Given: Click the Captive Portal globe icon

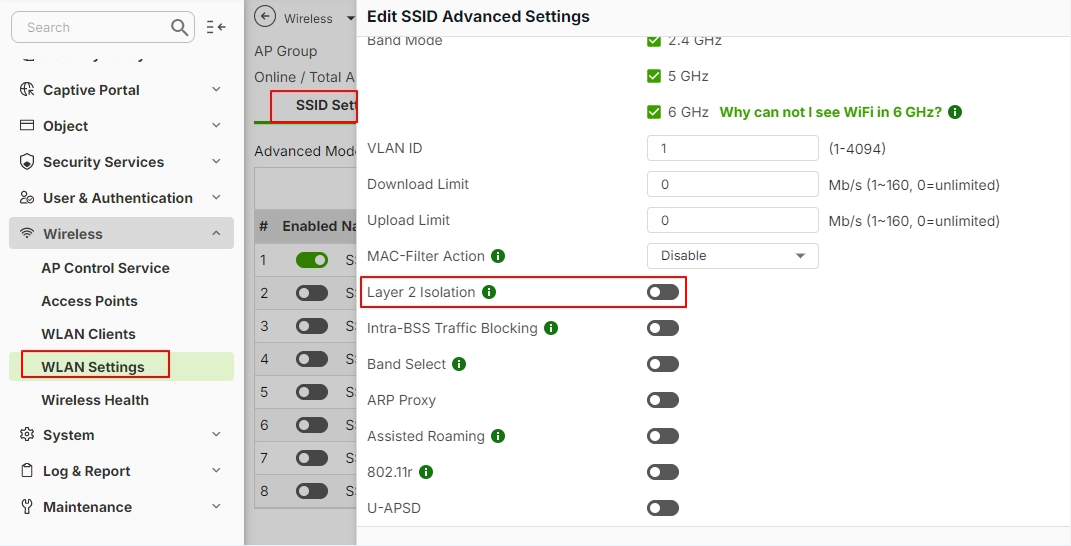Looking at the screenshot, I should point(27,90).
